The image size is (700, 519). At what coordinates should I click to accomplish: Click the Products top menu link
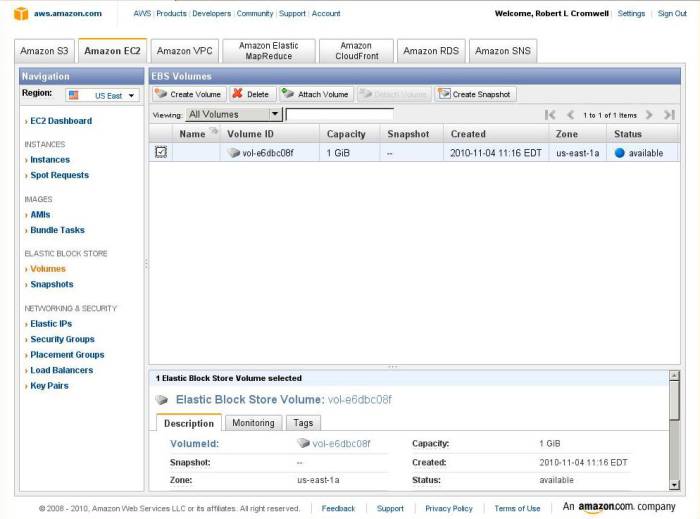(x=171, y=13)
